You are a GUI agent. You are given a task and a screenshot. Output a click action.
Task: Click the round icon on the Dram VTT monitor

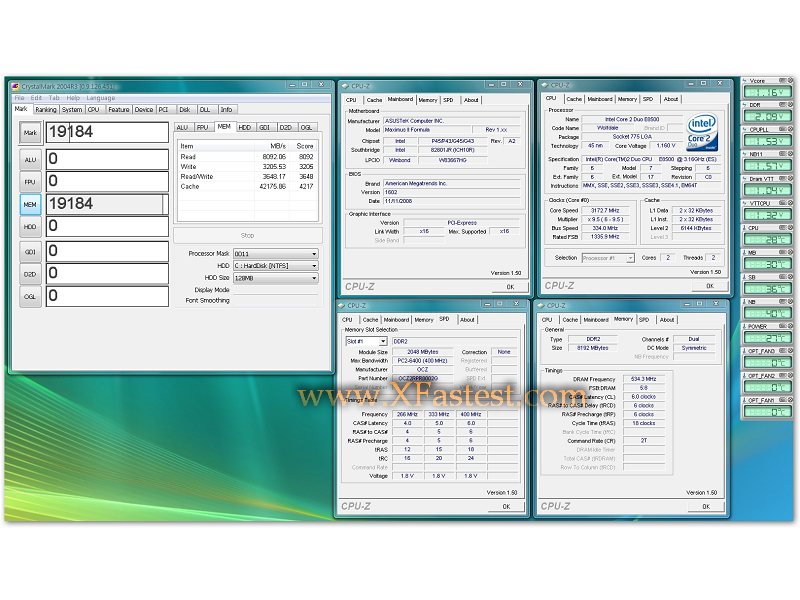(790, 179)
